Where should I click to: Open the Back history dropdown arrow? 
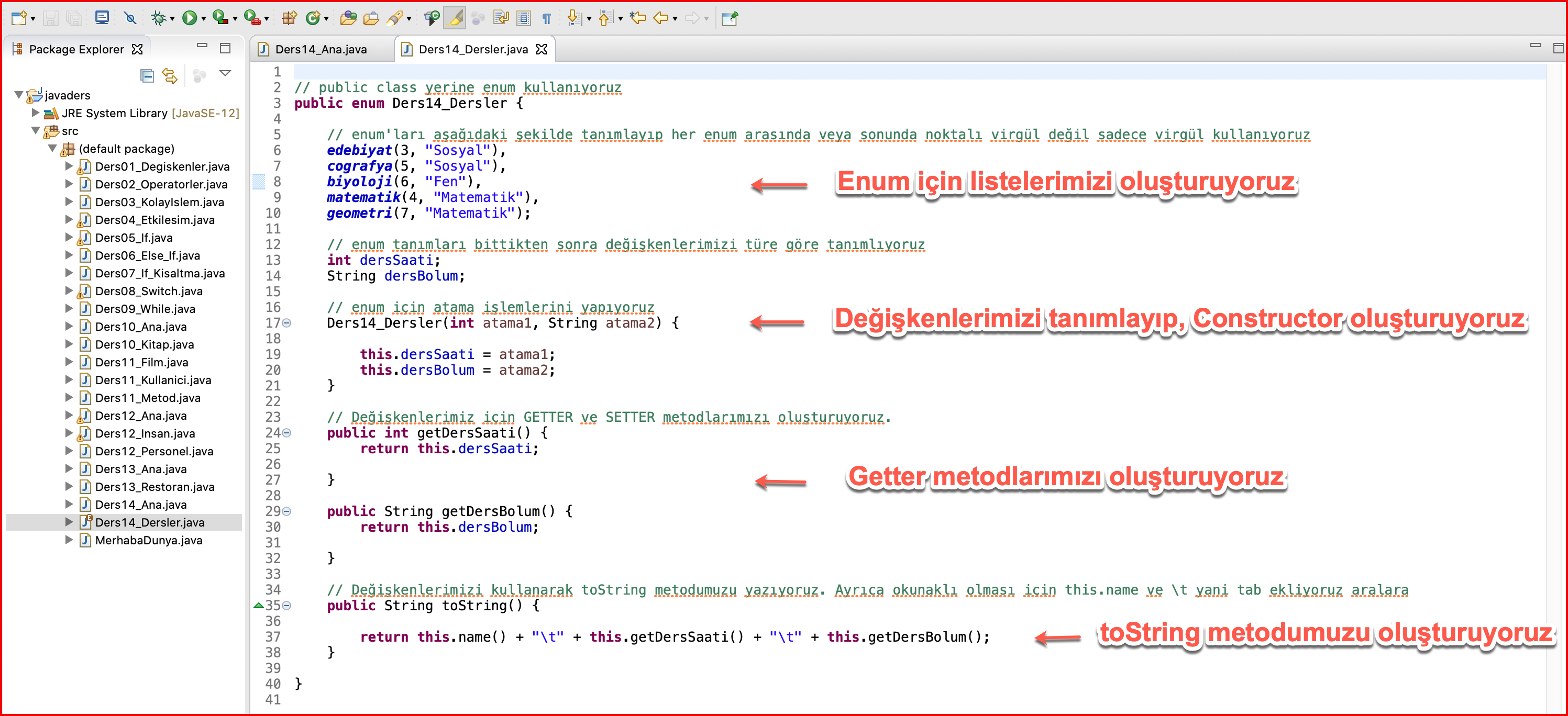(675, 19)
